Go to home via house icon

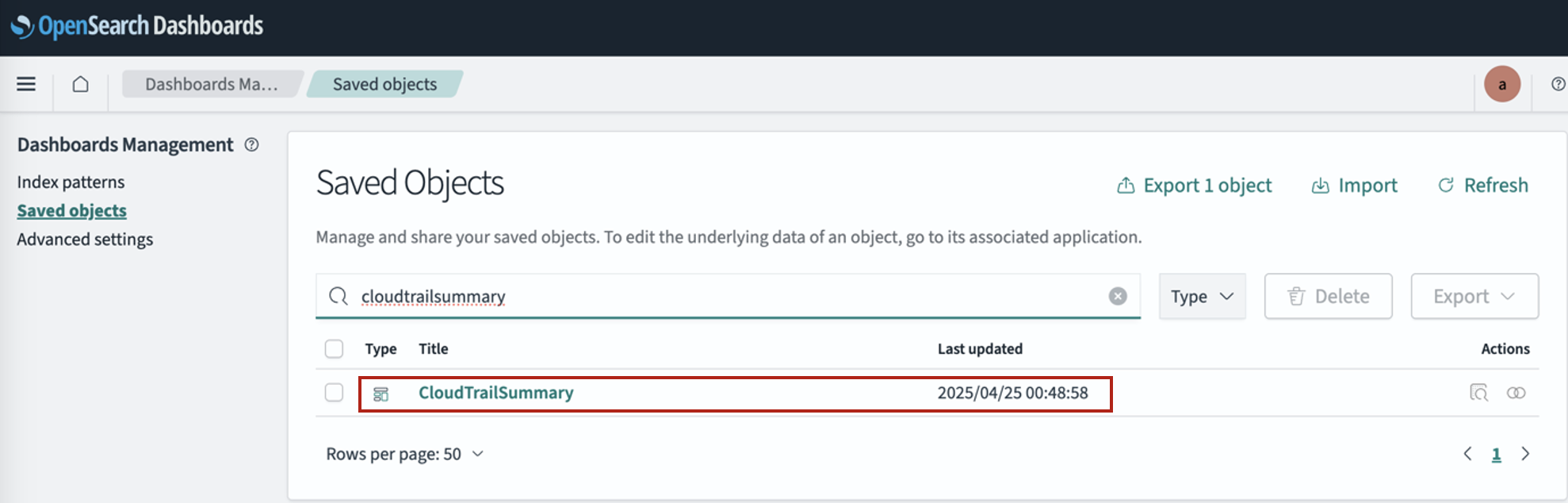80,84
